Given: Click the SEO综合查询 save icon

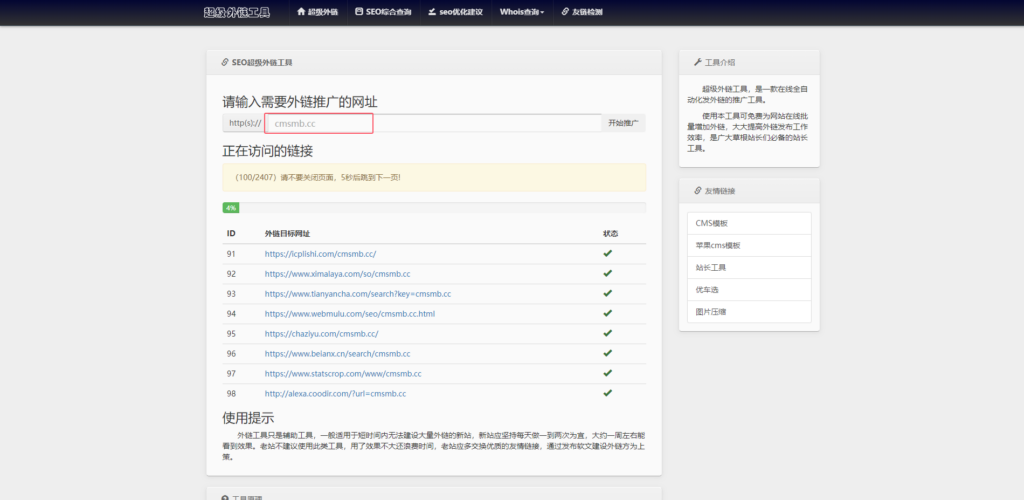Looking at the screenshot, I should coord(359,12).
